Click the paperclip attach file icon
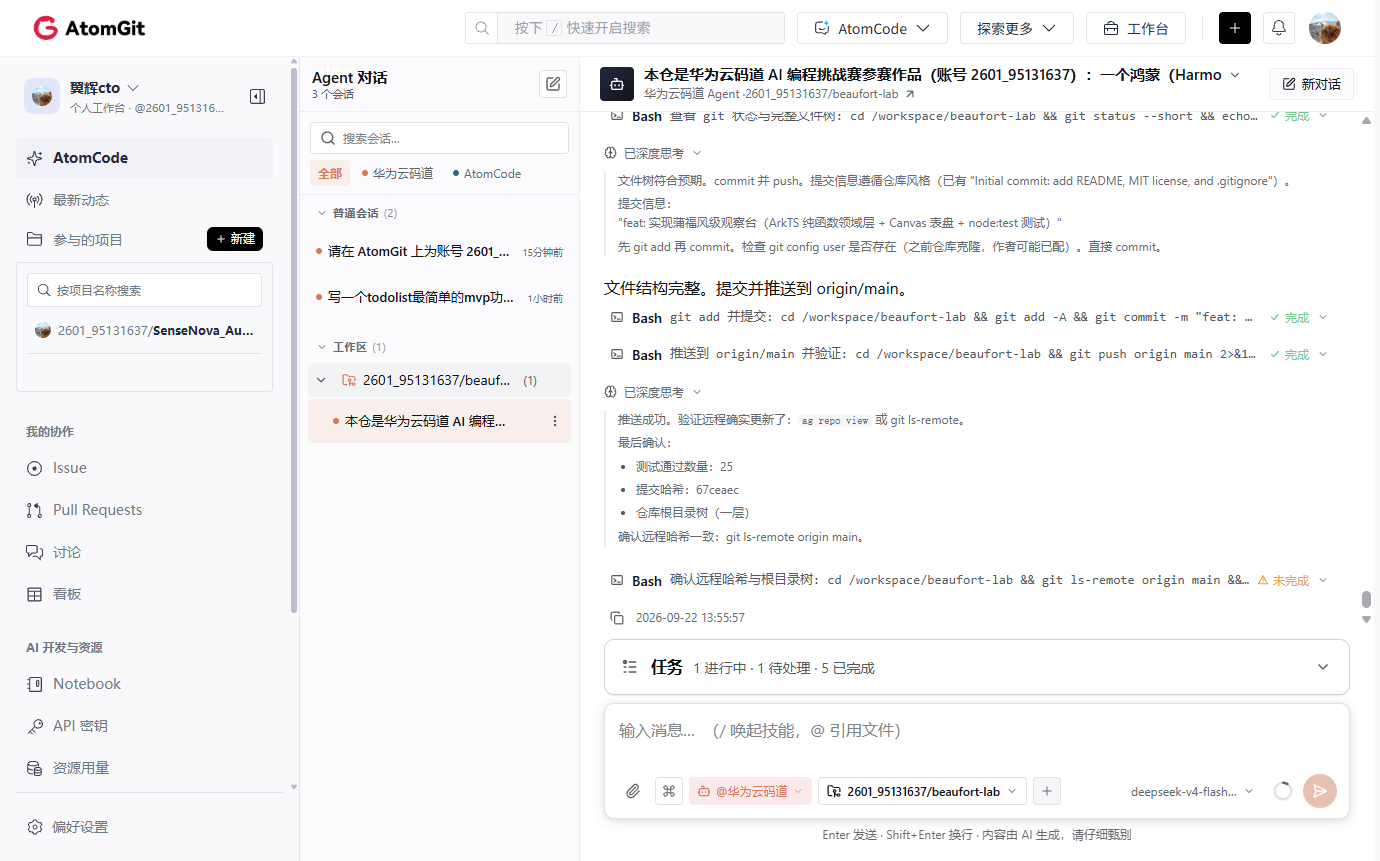Viewport: 1380px width, 861px height. point(633,791)
